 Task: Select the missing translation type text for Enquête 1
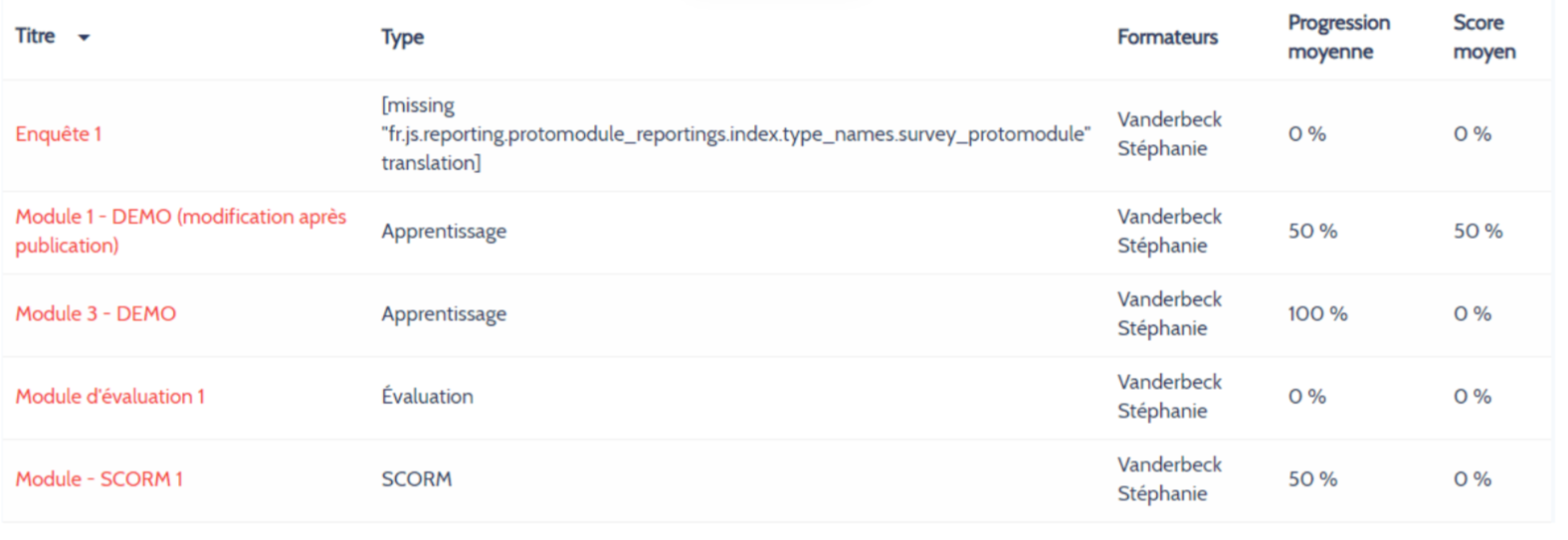(736, 133)
